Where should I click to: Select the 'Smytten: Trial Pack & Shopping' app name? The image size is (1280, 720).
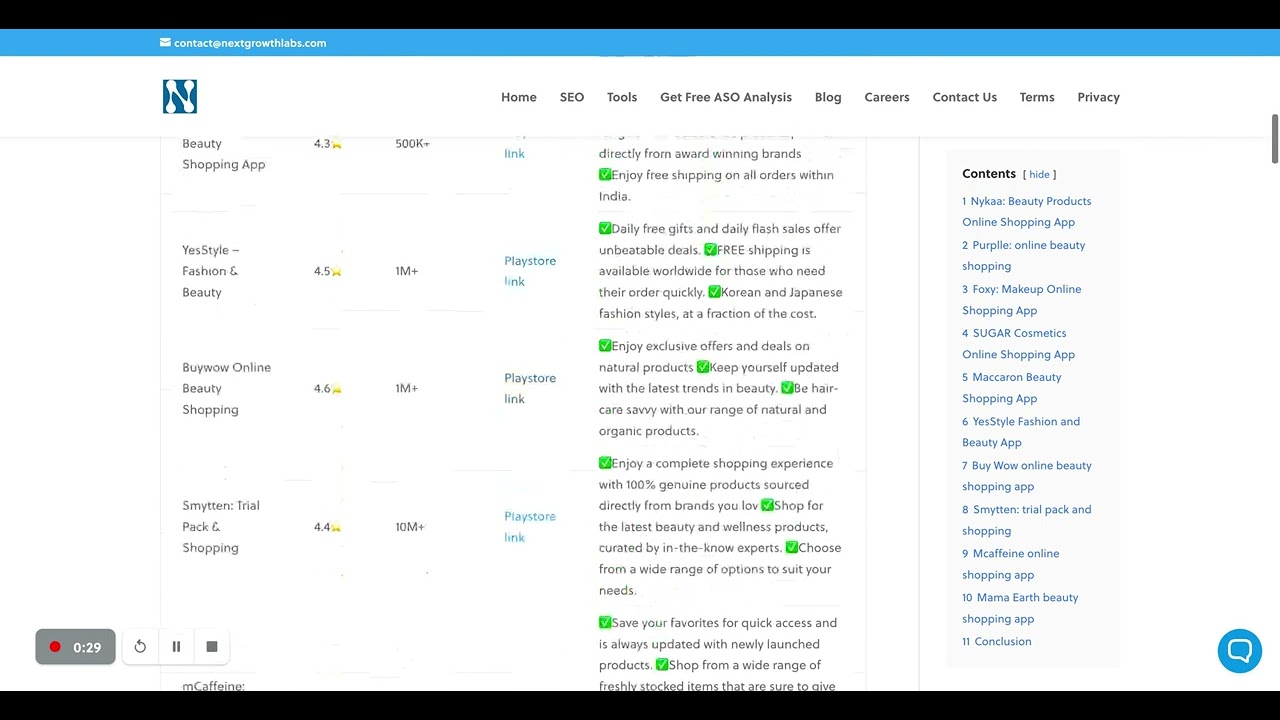coord(221,527)
